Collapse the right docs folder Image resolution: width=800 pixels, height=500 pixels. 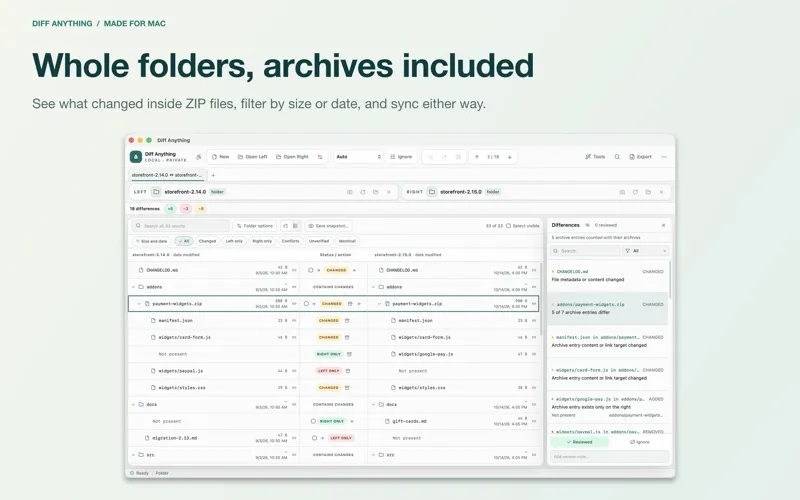(373, 404)
